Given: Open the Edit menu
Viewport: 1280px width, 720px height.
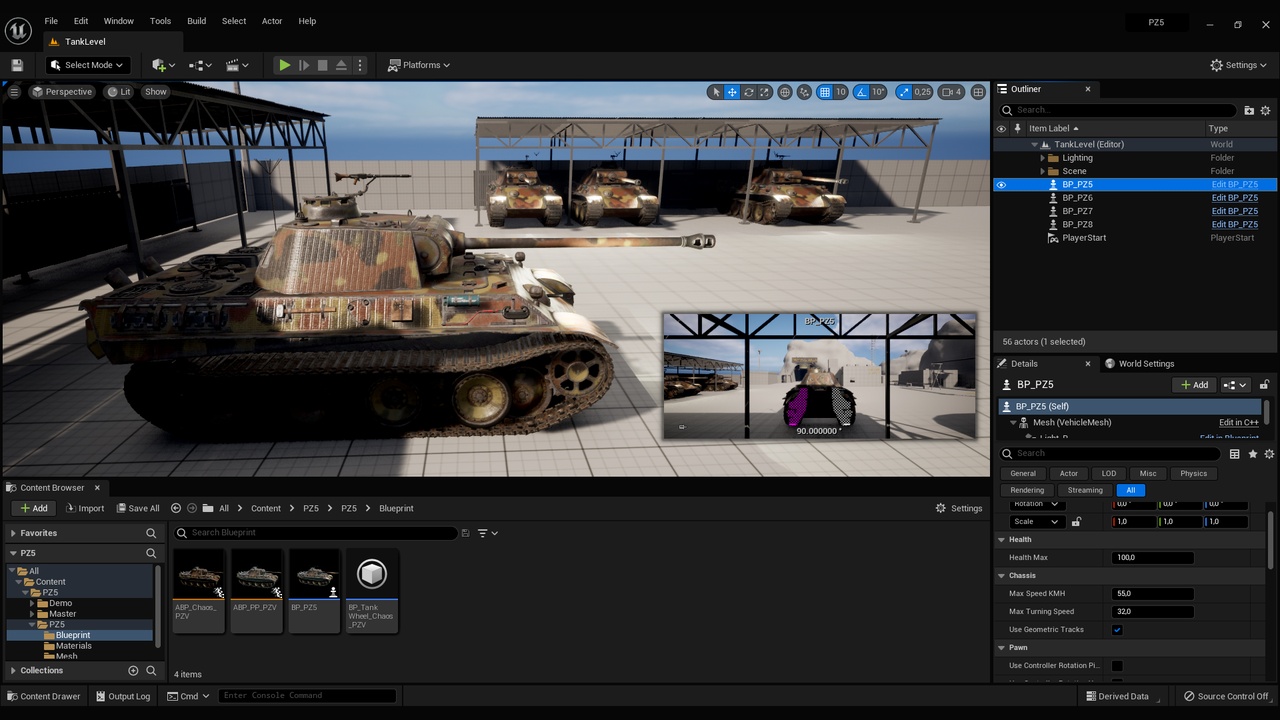Looking at the screenshot, I should coord(81,21).
